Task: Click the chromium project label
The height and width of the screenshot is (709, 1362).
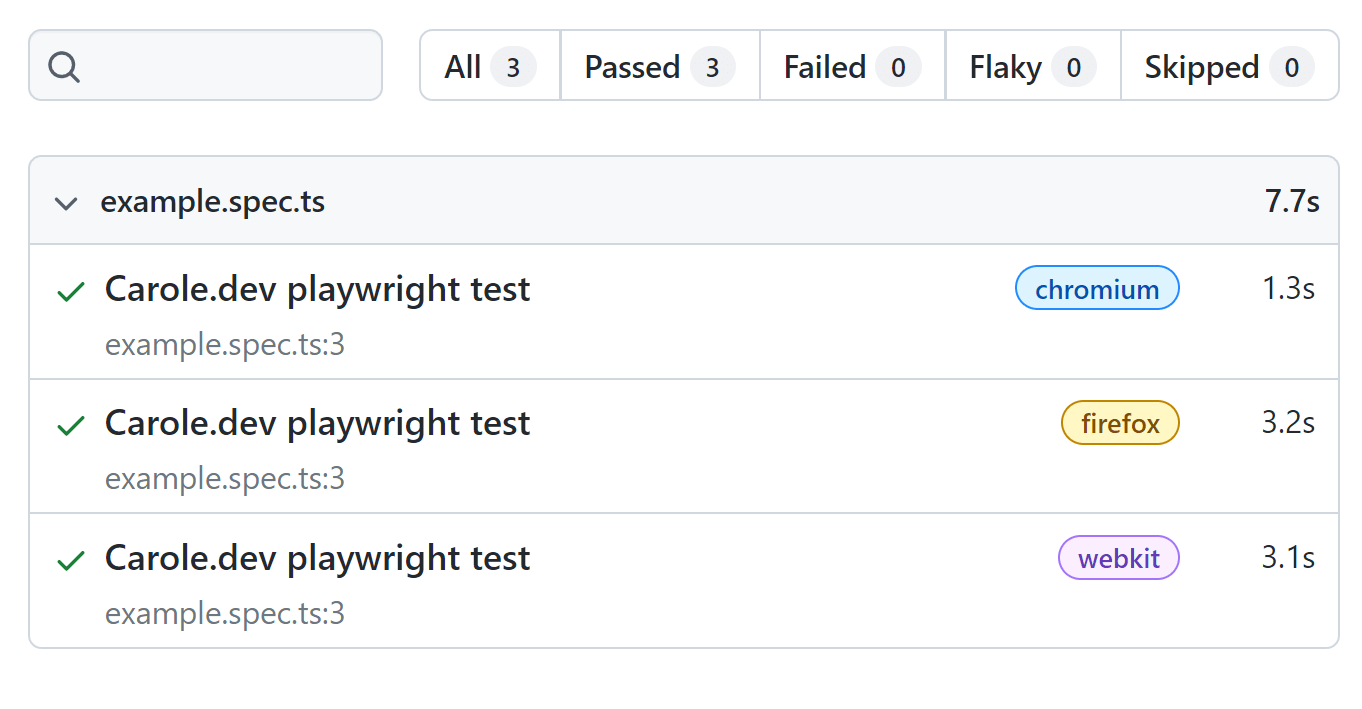Action: 1097,289
